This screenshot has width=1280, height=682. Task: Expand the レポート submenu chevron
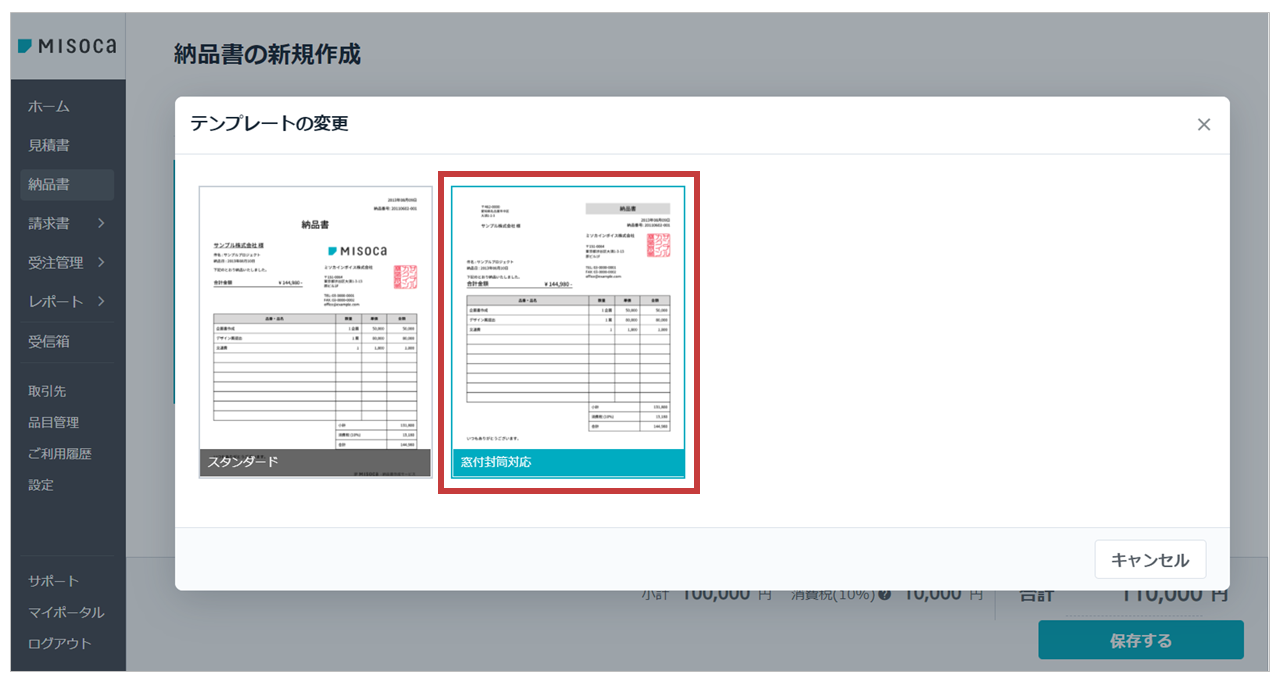pos(101,302)
